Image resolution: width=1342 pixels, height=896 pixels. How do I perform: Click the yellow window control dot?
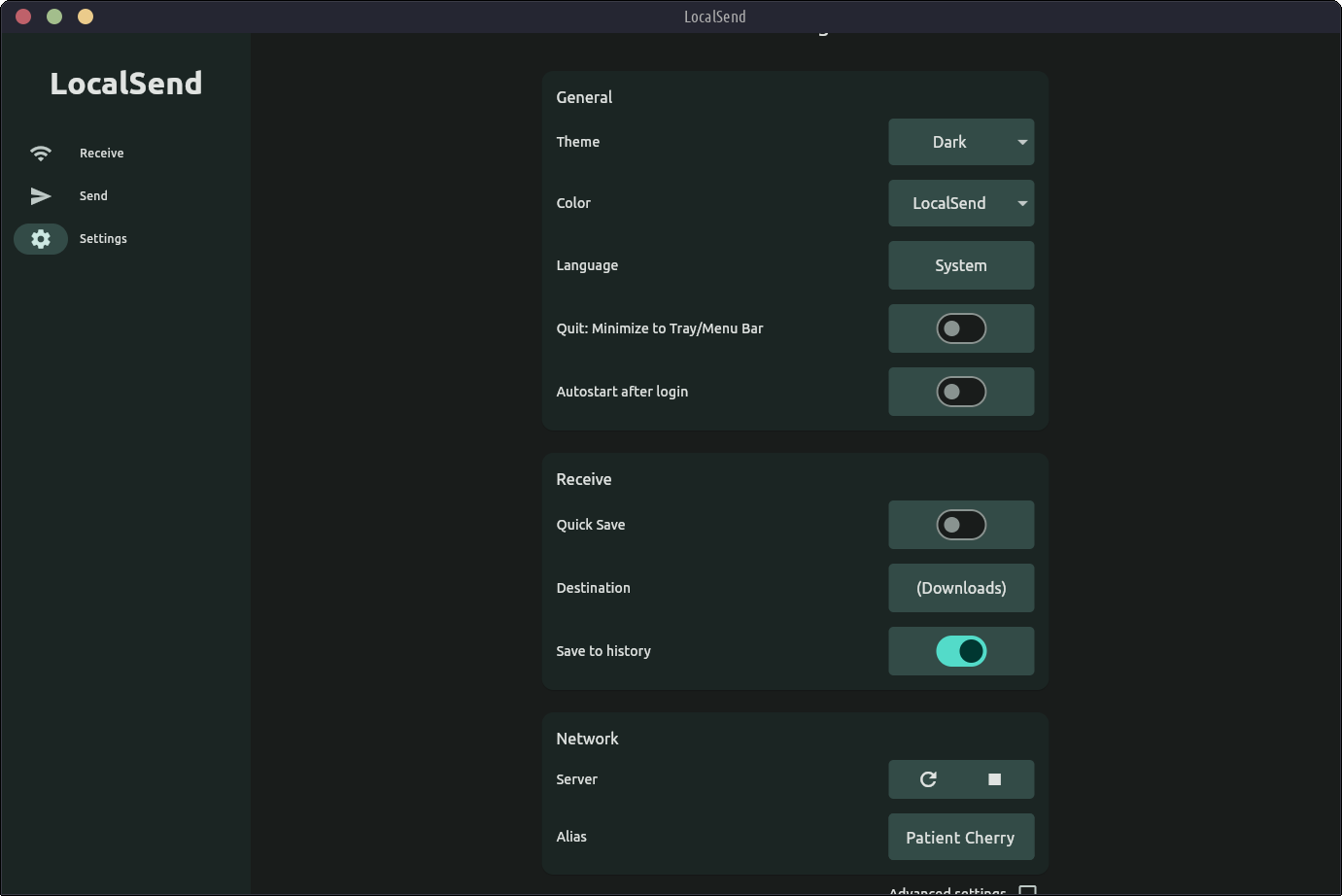click(86, 17)
